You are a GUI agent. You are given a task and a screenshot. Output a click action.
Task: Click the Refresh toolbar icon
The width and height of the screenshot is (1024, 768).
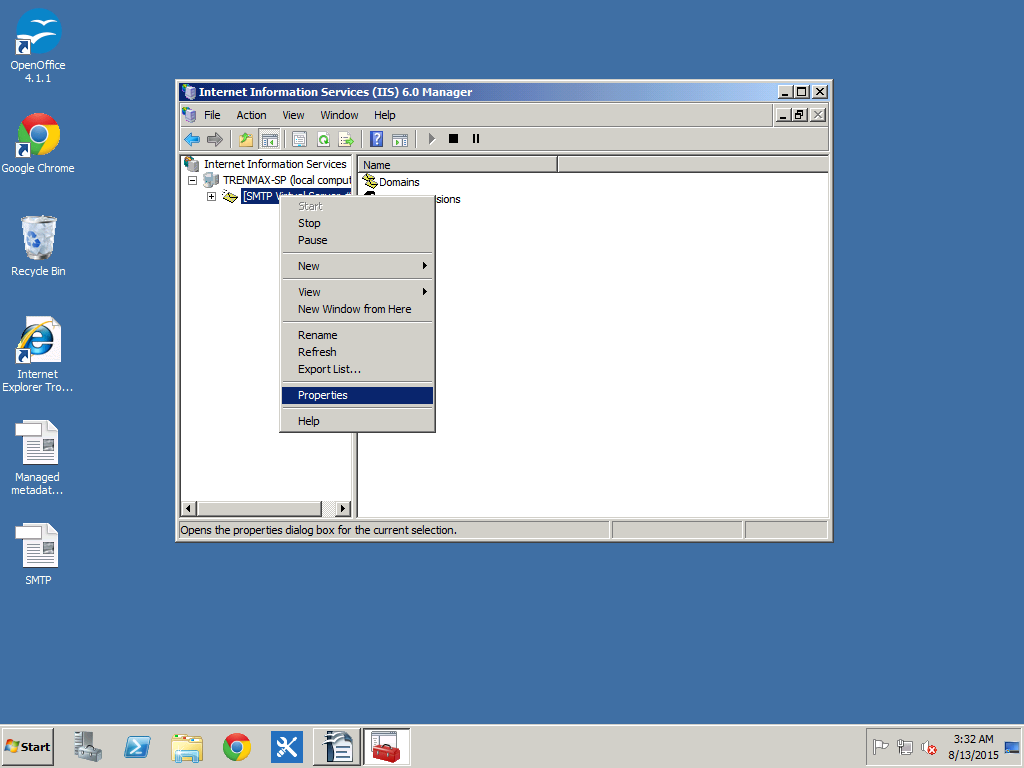coord(323,139)
